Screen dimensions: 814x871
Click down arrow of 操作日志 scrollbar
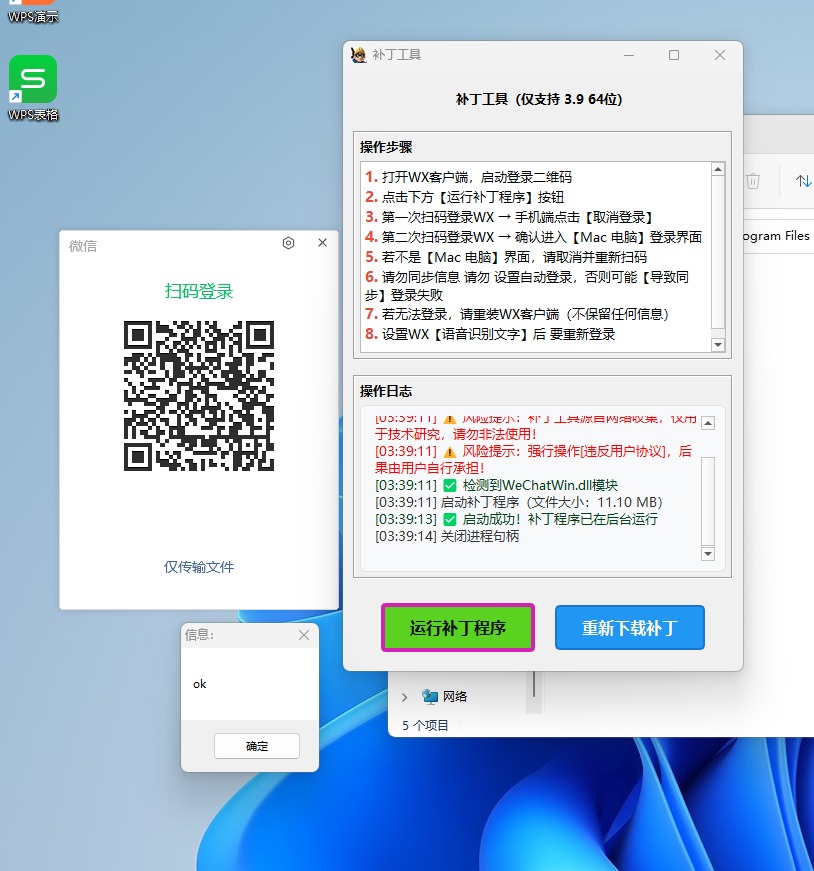708,554
